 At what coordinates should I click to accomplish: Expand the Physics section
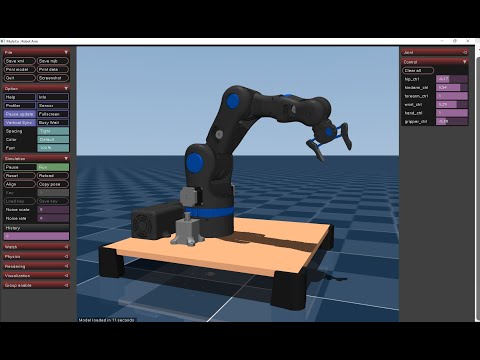click(x=36, y=257)
